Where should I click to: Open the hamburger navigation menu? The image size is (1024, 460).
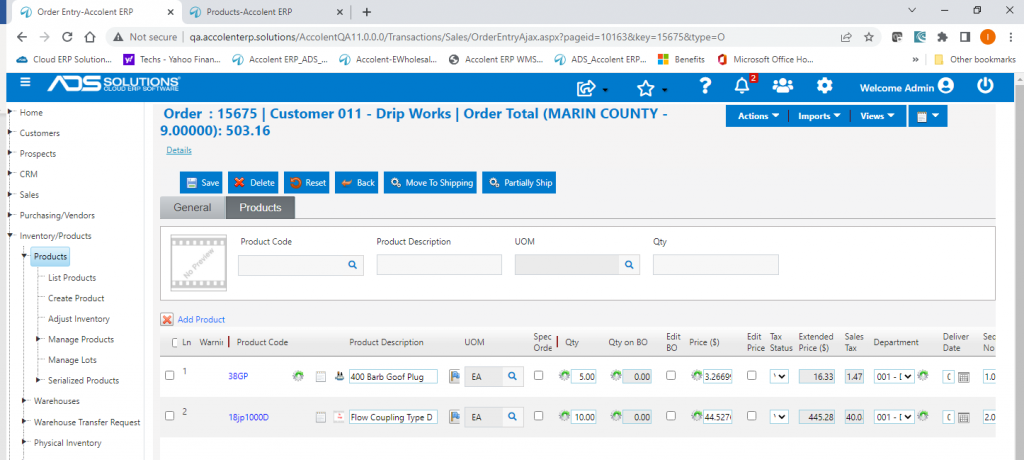25,82
